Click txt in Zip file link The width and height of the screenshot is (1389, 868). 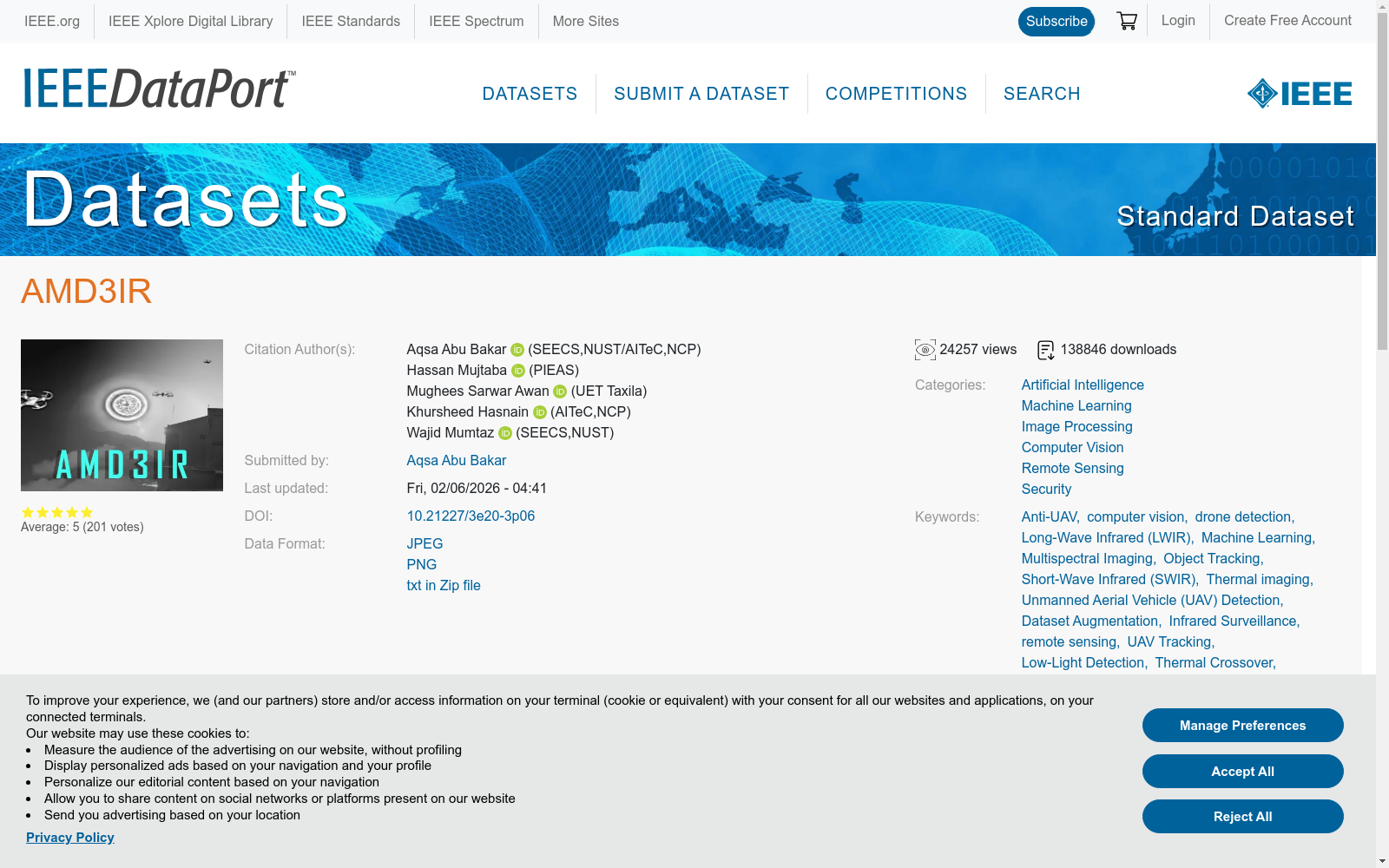(444, 586)
